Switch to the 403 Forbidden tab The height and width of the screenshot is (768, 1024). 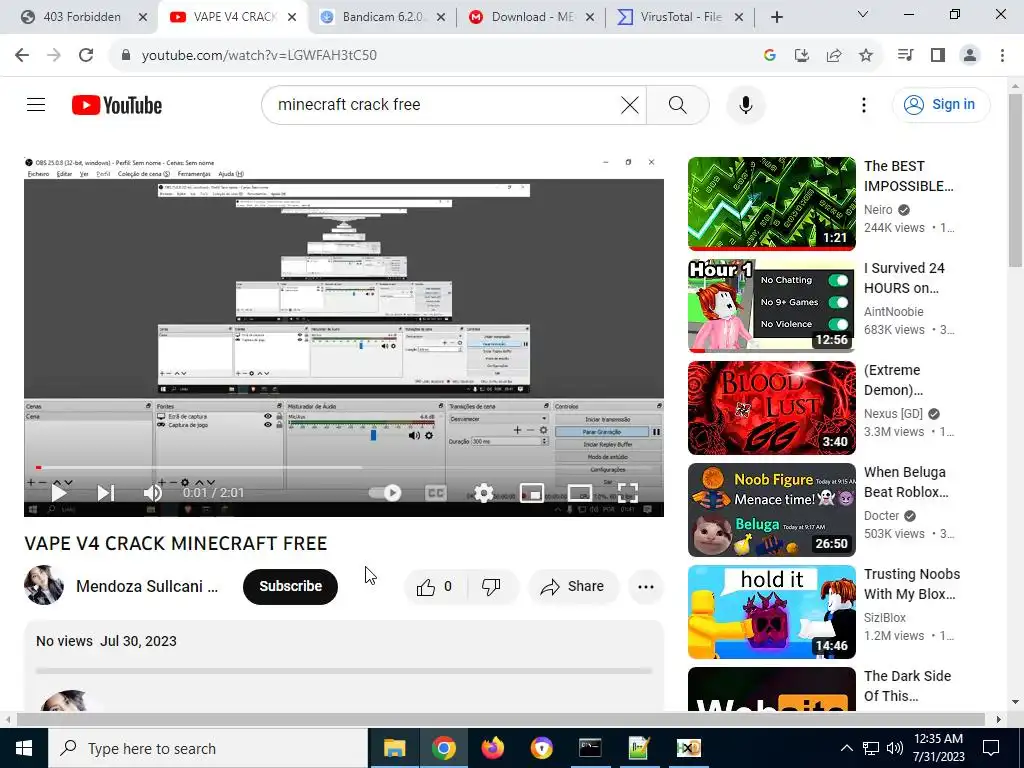point(82,17)
